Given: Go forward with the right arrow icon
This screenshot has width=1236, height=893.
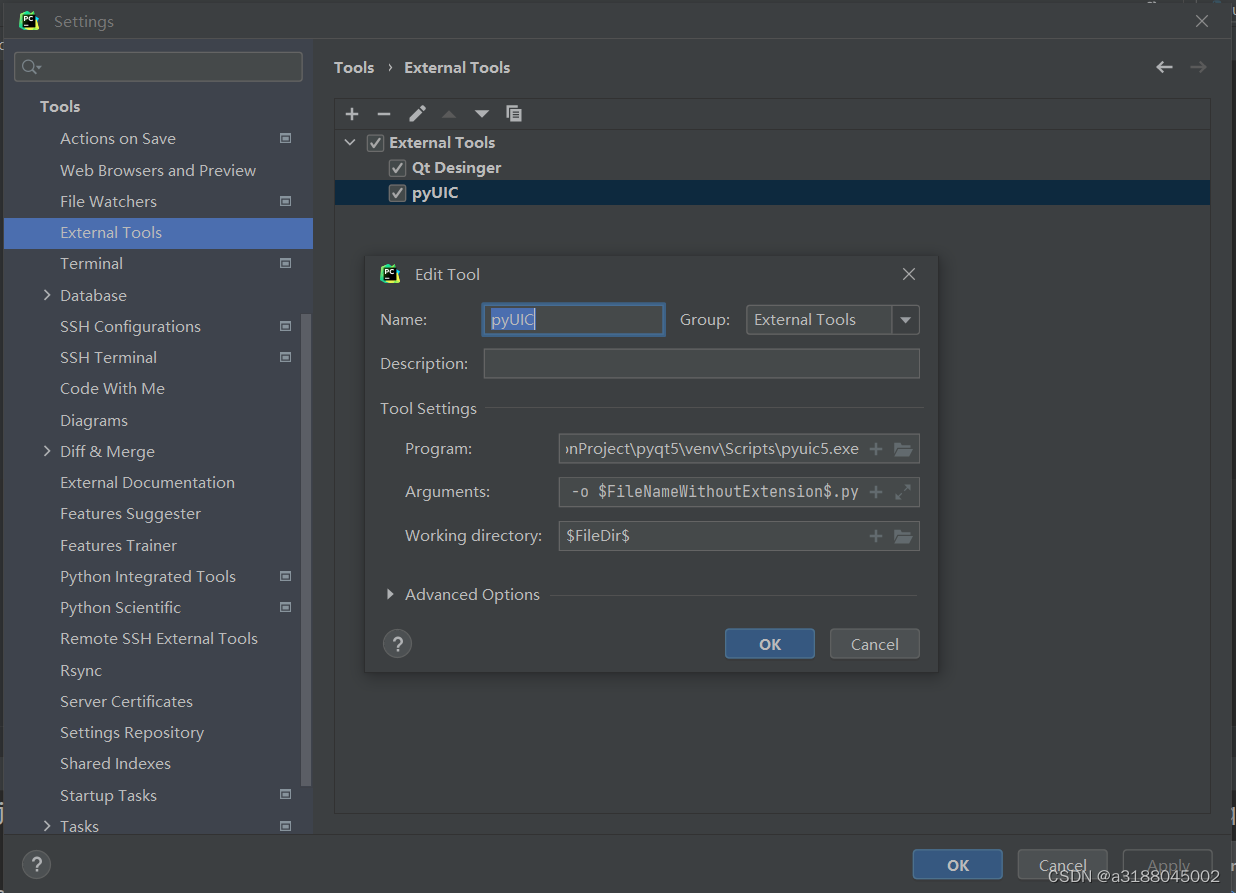Looking at the screenshot, I should [x=1198, y=67].
